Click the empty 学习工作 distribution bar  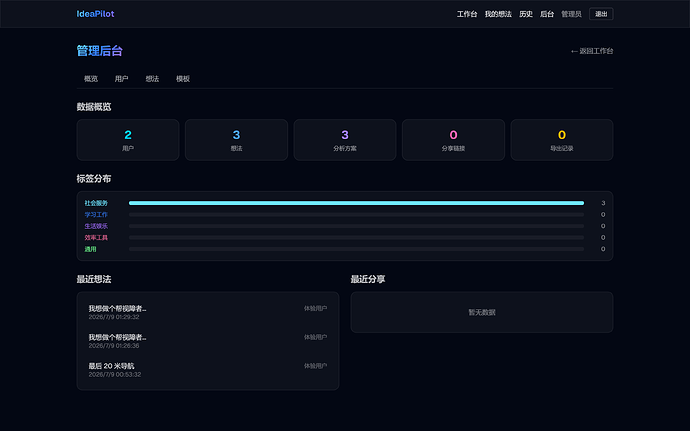[x=356, y=215]
